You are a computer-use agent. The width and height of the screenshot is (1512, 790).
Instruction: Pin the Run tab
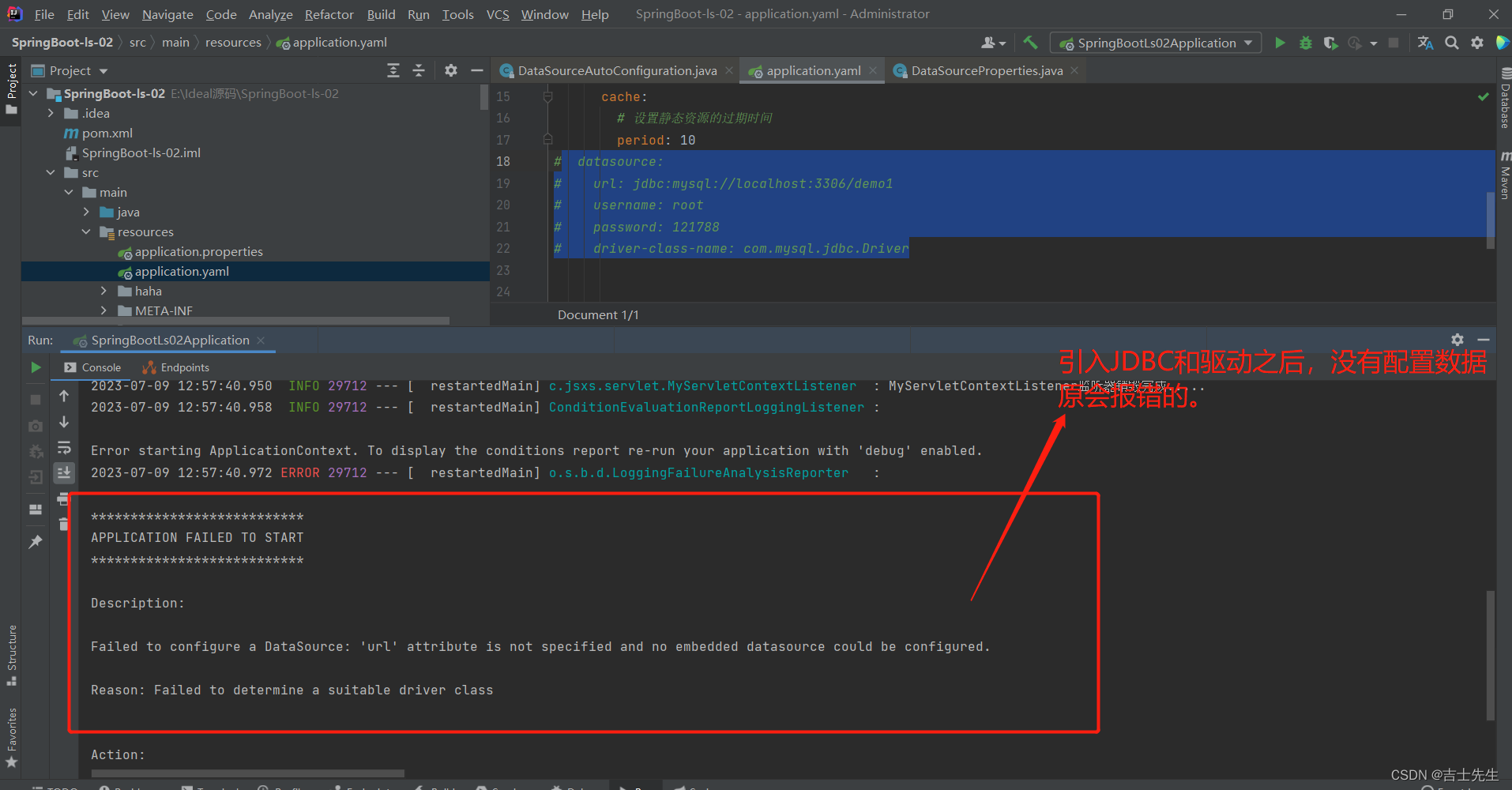click(x=36, y=542)
